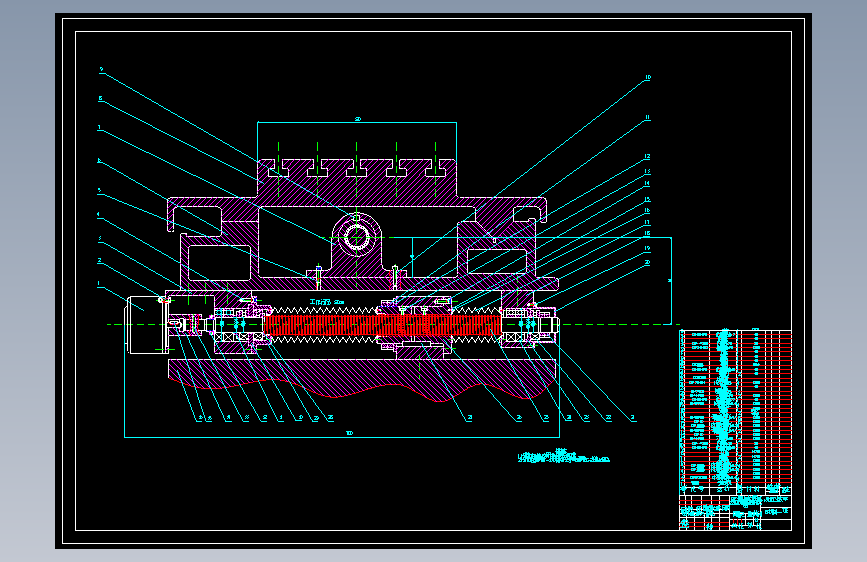Select part callout number 15
This screenshot has height=562, width=867.
click(x=647, y=199)
